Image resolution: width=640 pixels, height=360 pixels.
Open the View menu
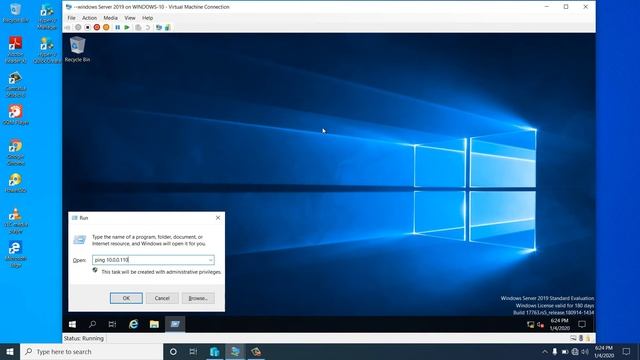(130, 18)
